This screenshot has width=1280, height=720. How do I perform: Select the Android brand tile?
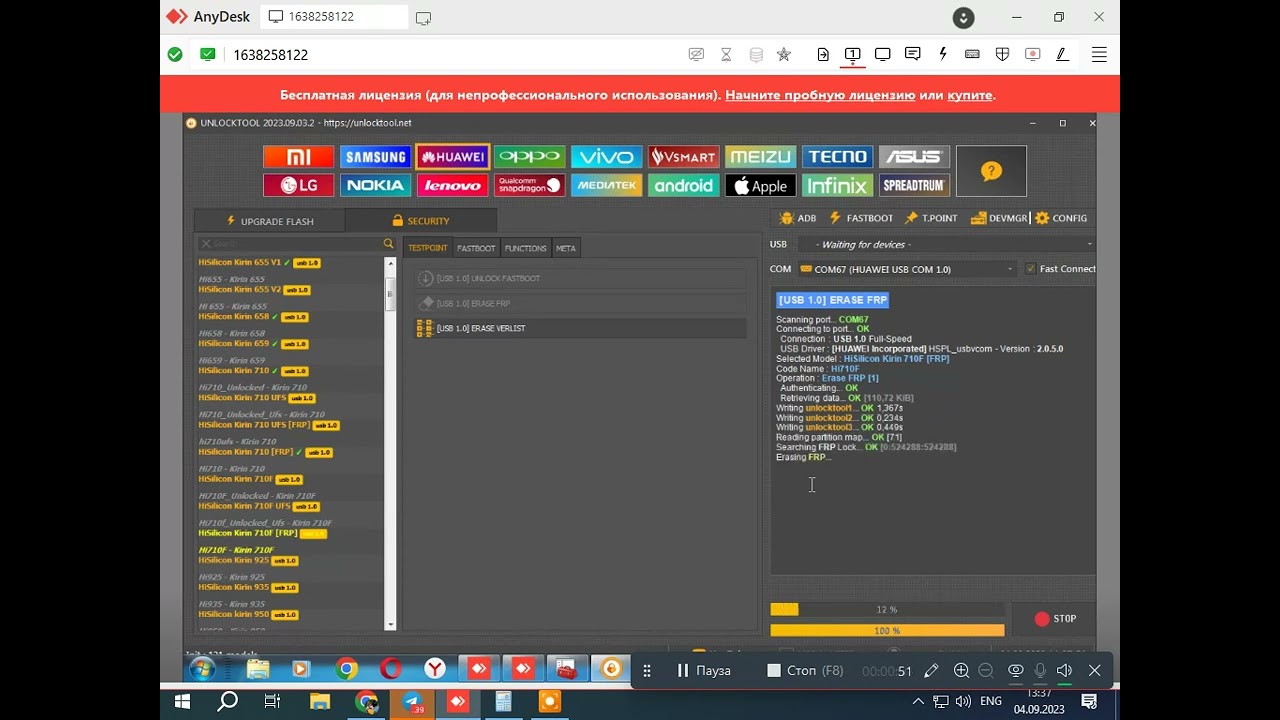[x=683, y=185]
